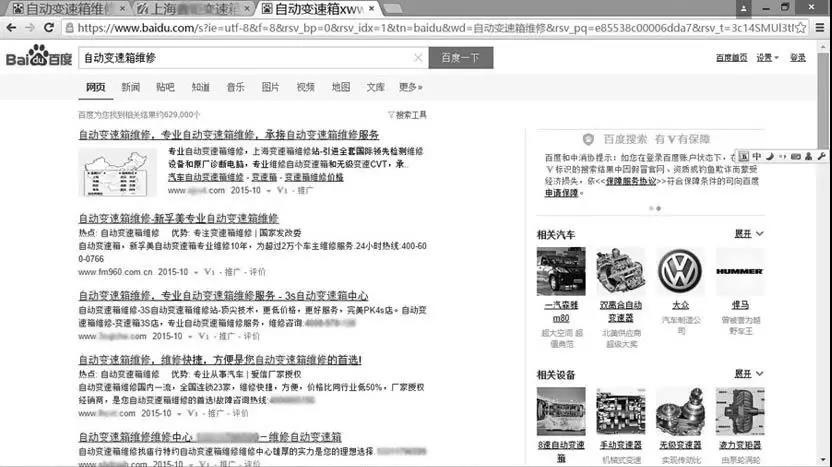Switch to the first carousel dot
The image size is (832, 467).
coord(651,209)
